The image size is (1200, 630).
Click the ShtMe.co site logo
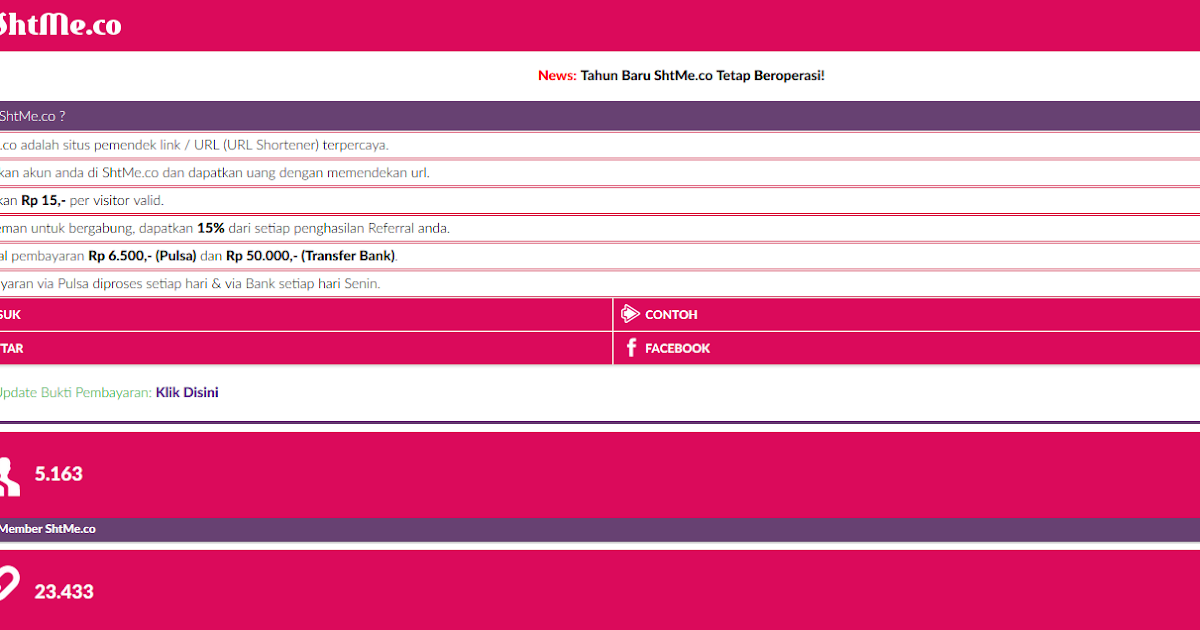60,25
